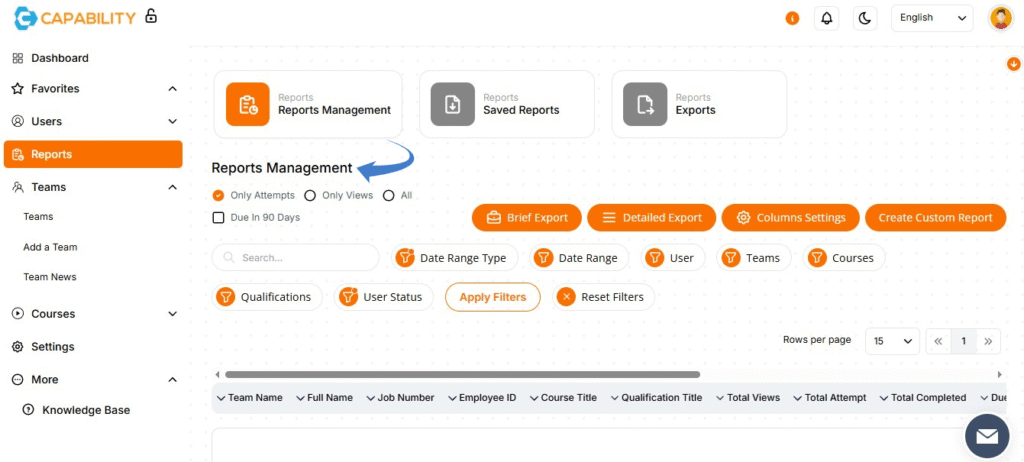Click the scrollbar right arrow
This screenshot has width=1024, height=462.
999,374
